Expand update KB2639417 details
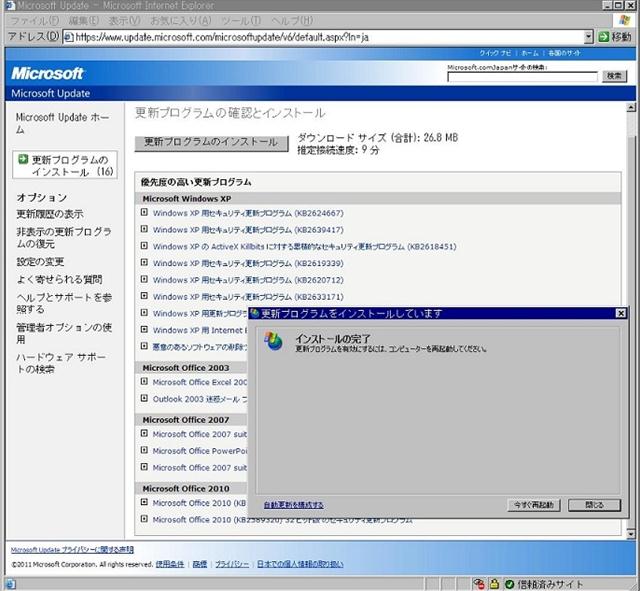 click(x=144, y=229)
